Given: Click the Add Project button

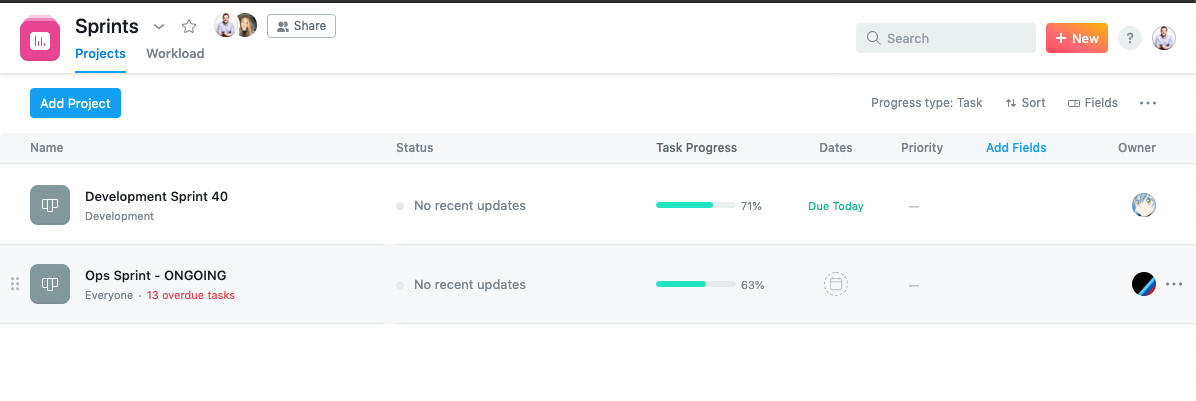Looking at the screenshot, I should pos(75,103).
